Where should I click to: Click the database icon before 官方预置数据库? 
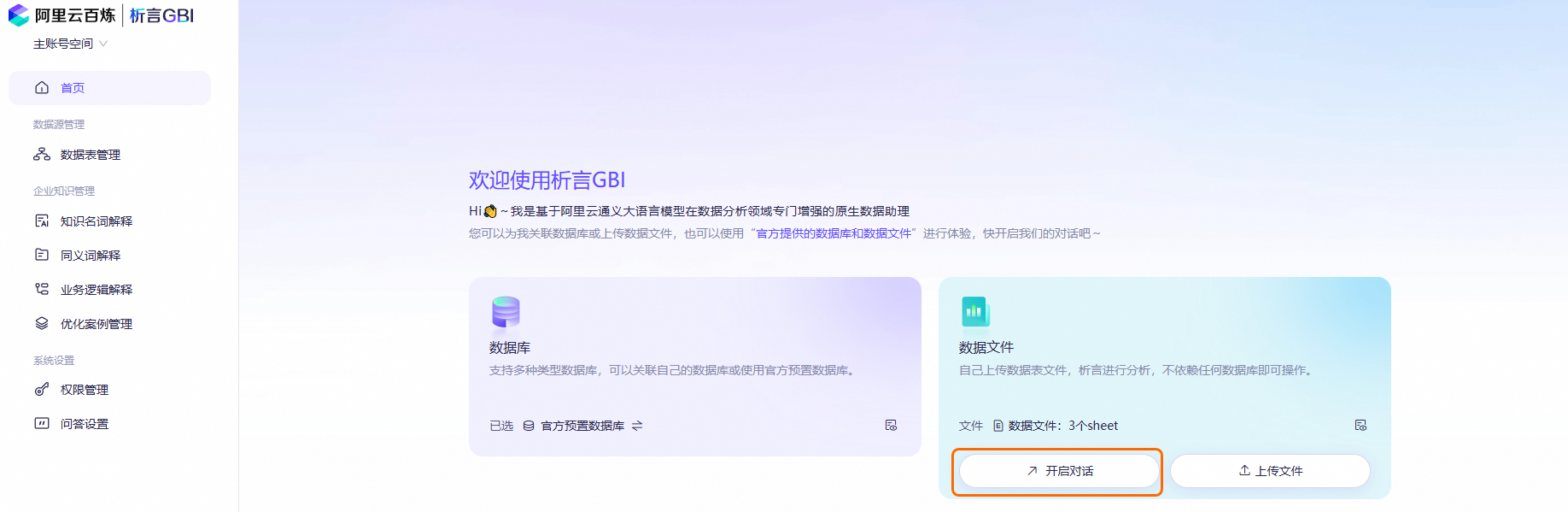tap(529, 426)
